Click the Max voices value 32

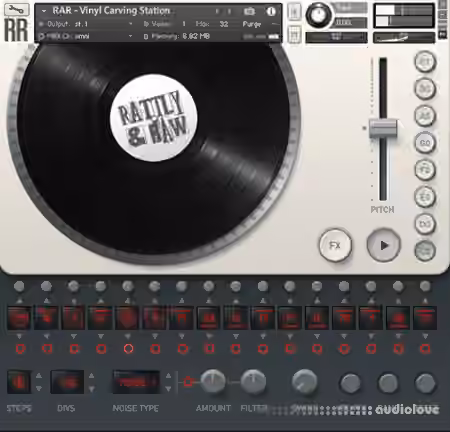tap(224, 24)
